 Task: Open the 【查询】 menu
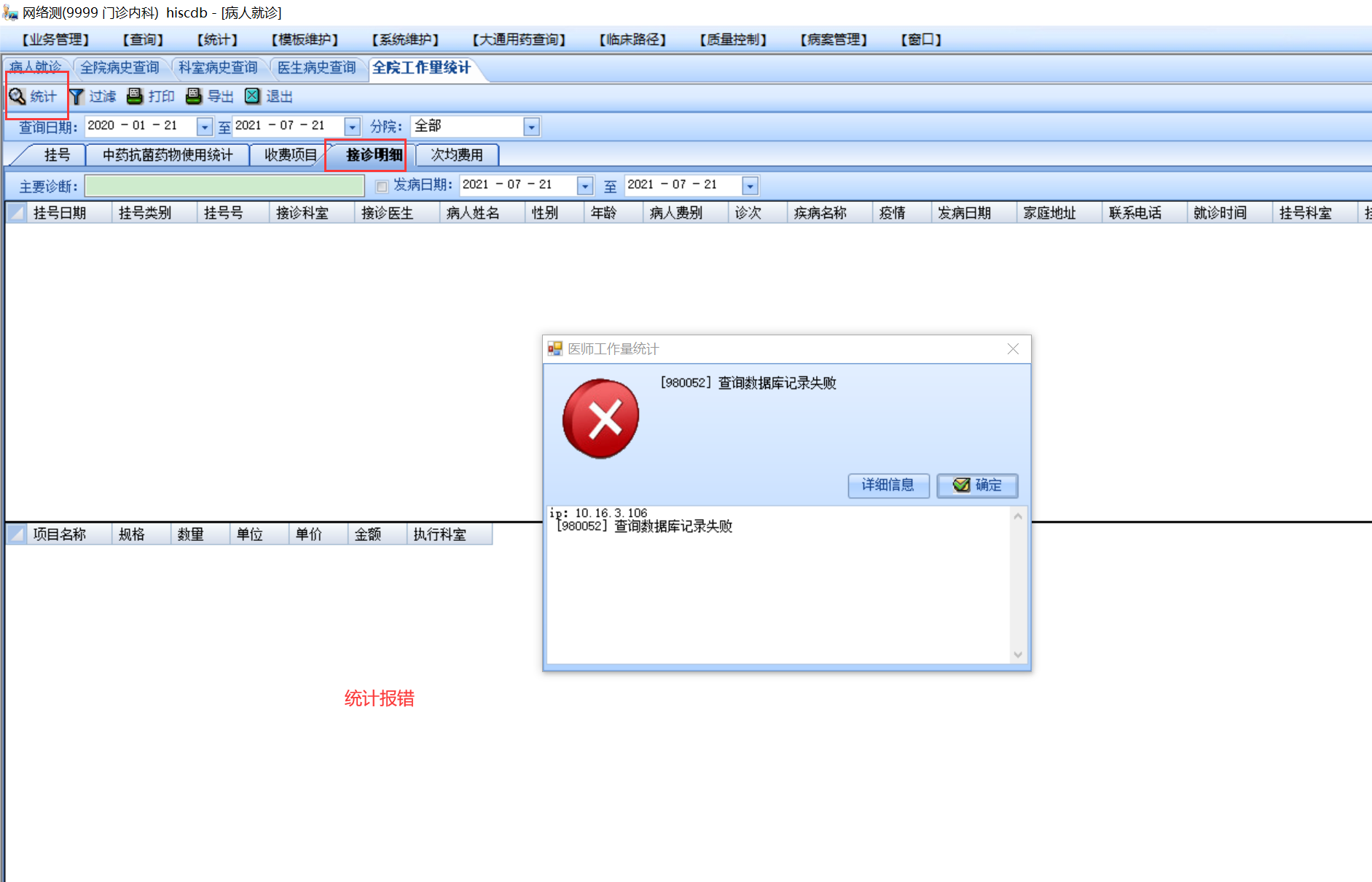point(143,39)
